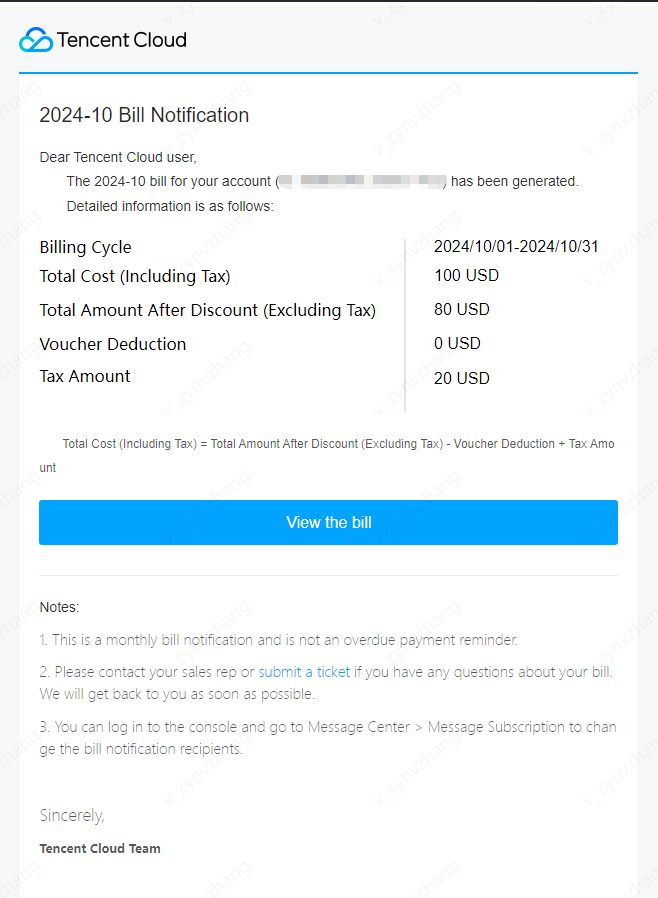Screen dimensions: 658x898
Task: Click the Total Cost formula explanation text
Action: click(x=327, y=455)
